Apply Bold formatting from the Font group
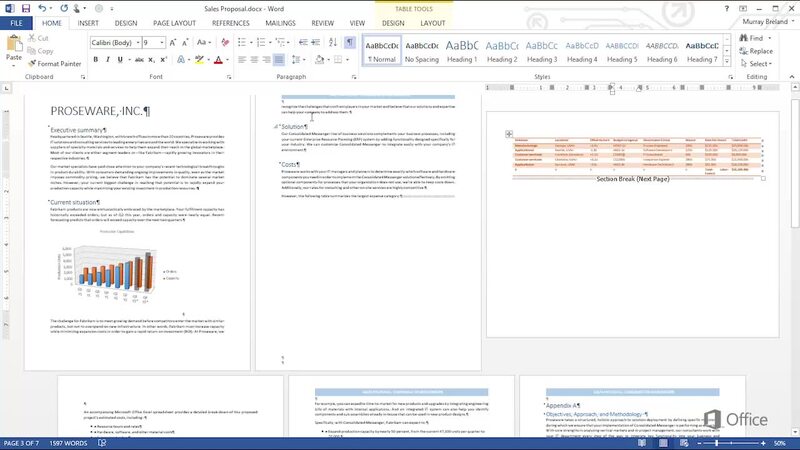The height and width of the screenshot is (450, 800). (95, 61)
